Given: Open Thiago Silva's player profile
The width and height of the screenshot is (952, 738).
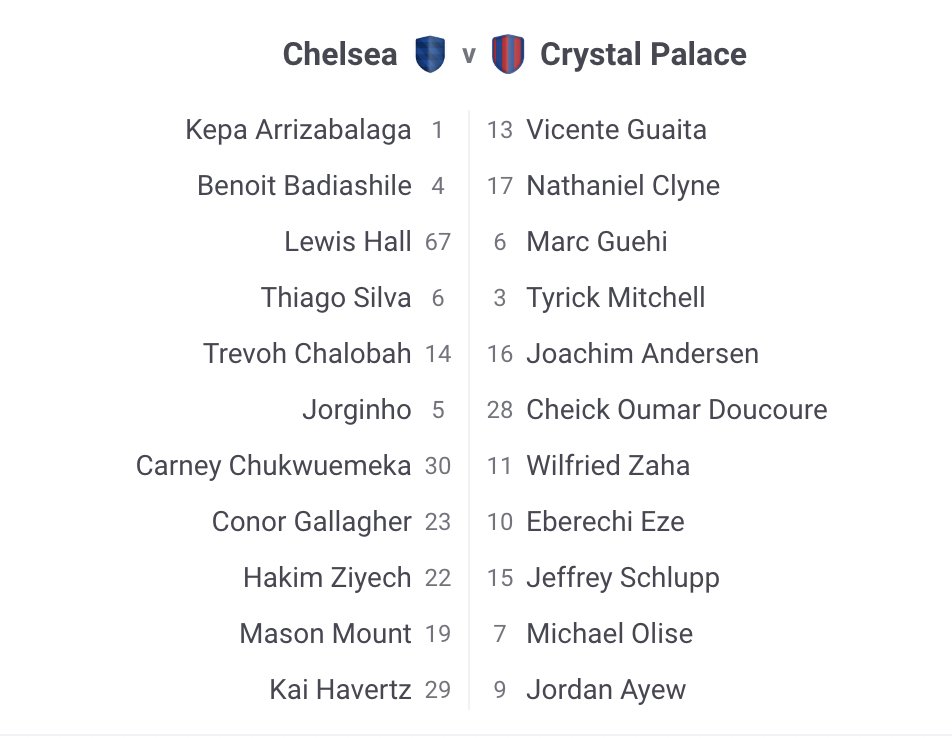Looking at the screenshot, I should coord(336,298).
